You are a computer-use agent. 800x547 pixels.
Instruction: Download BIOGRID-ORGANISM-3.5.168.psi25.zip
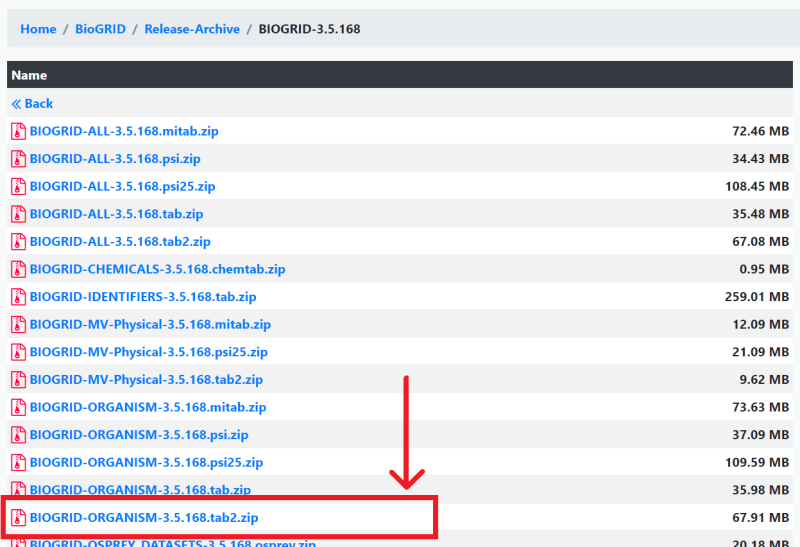tap(146, 462)
